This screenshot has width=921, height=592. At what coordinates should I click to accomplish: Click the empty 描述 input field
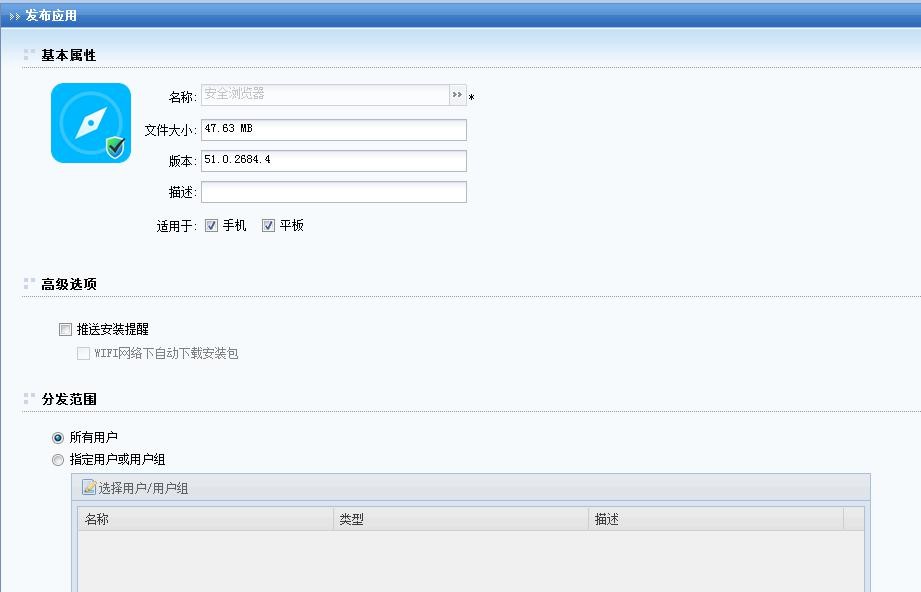click(334, 192)
